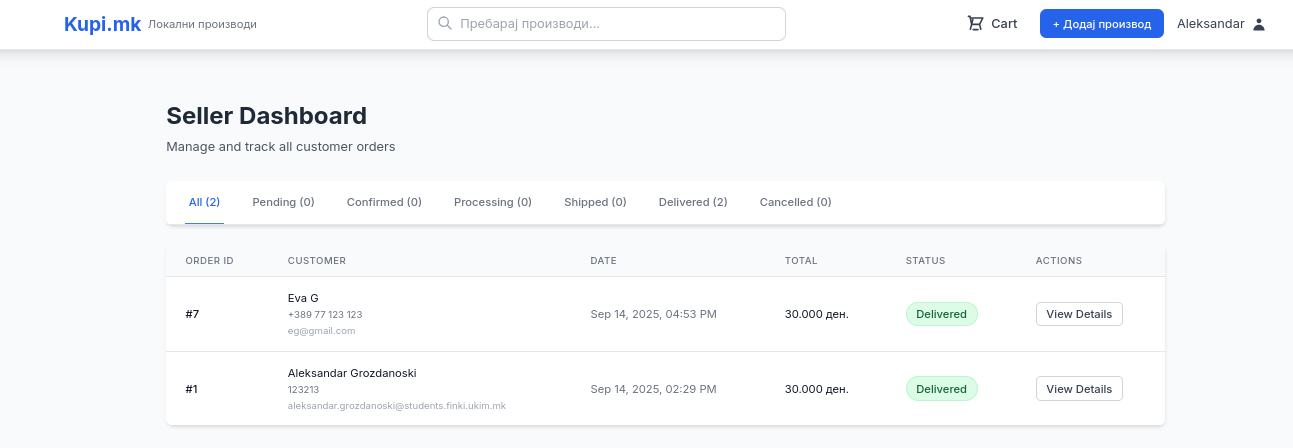
Task: Show the Shipped (0) orders tab
Action: pyautogui.click(x=595, y=202)
